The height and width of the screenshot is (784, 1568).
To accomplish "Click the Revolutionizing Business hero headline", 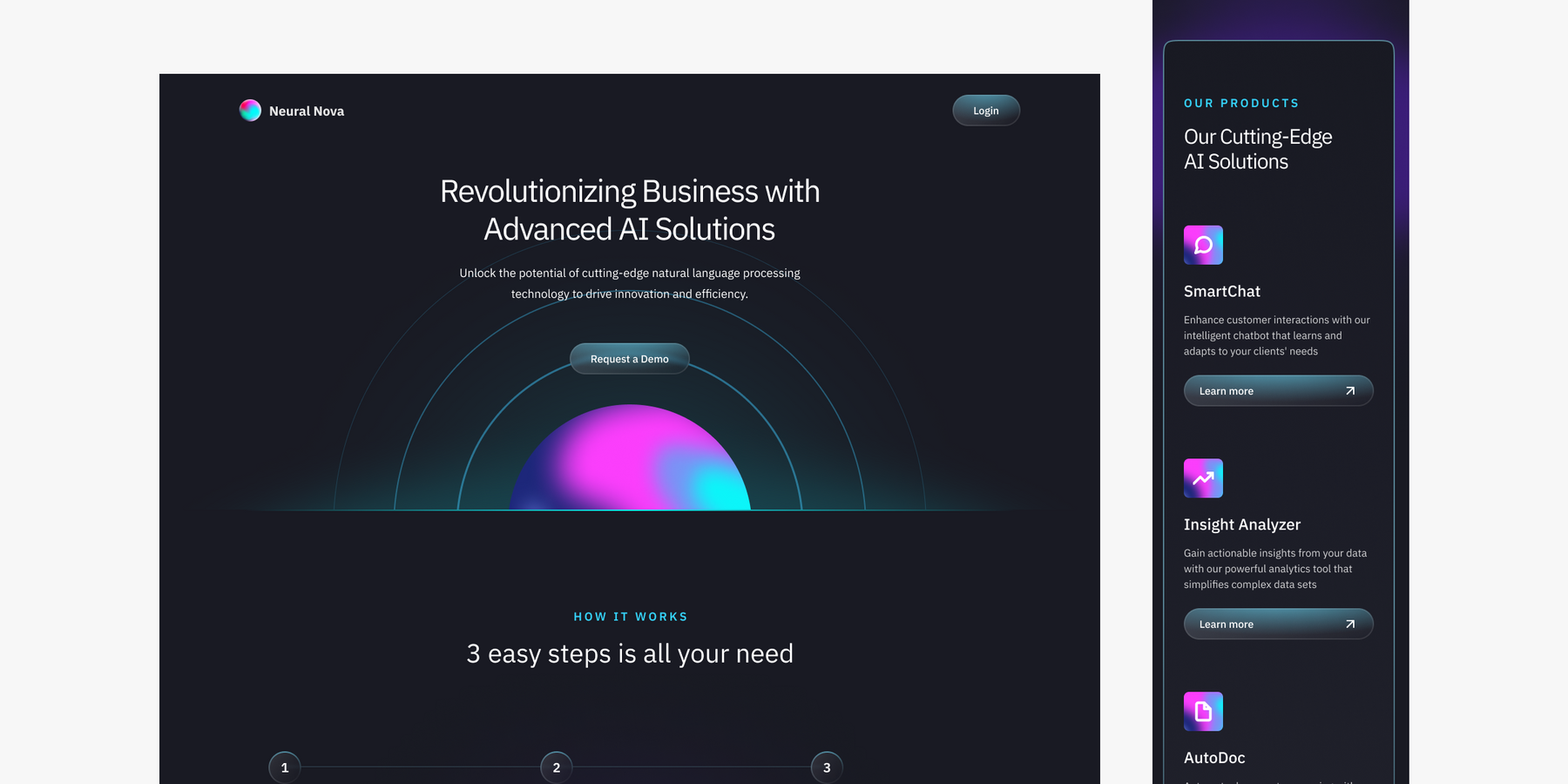I will tap(630, 210).
